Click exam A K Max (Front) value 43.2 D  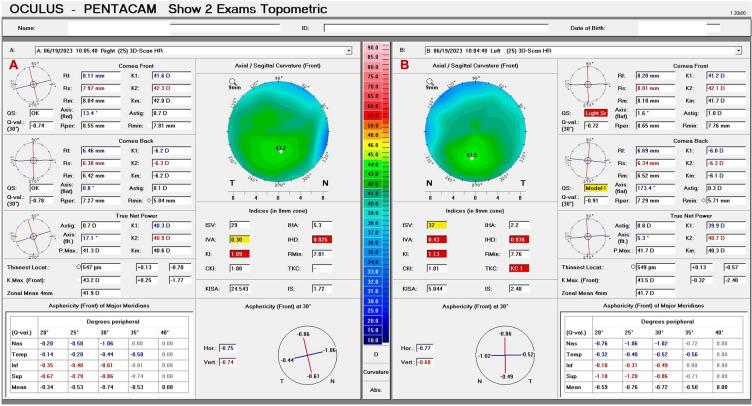[x=101, y=280]
